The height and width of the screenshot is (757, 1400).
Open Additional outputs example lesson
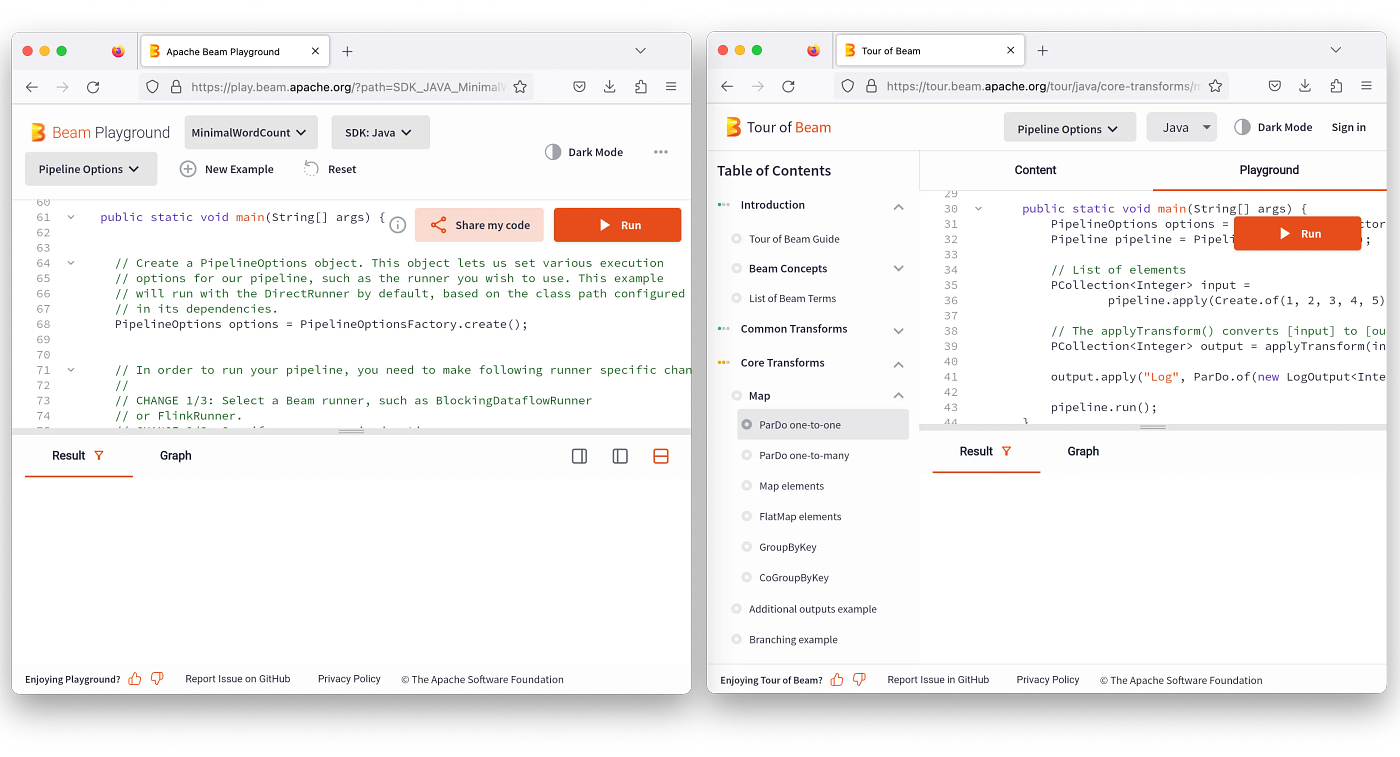812,609
